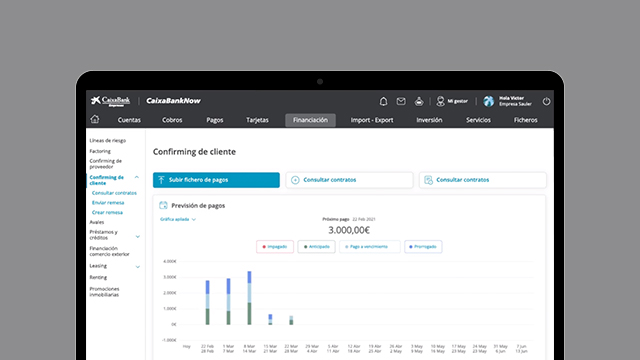Expand Préstamos y créditos chevron

138,237
